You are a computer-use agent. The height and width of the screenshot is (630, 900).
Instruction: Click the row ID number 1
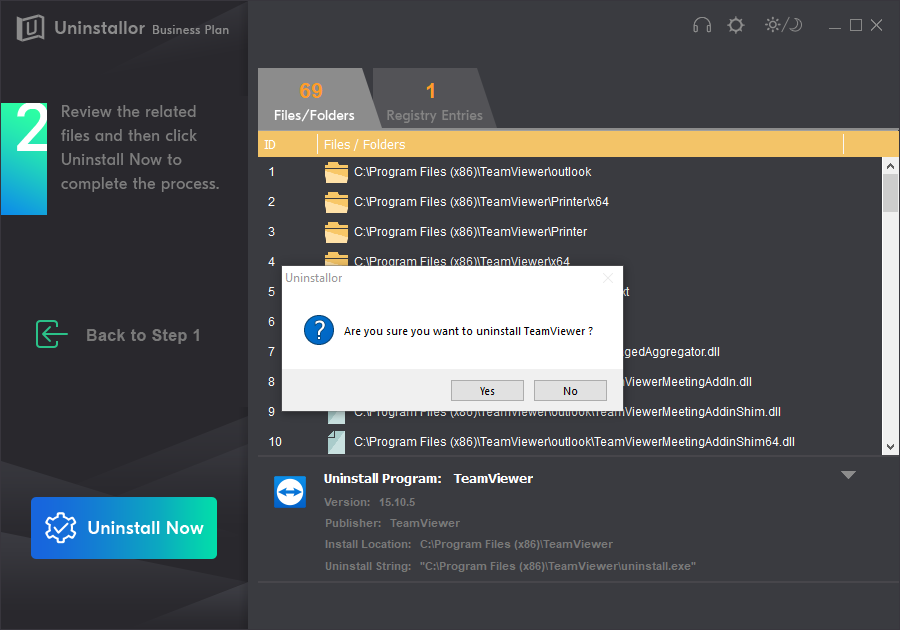tap(271, 172)
